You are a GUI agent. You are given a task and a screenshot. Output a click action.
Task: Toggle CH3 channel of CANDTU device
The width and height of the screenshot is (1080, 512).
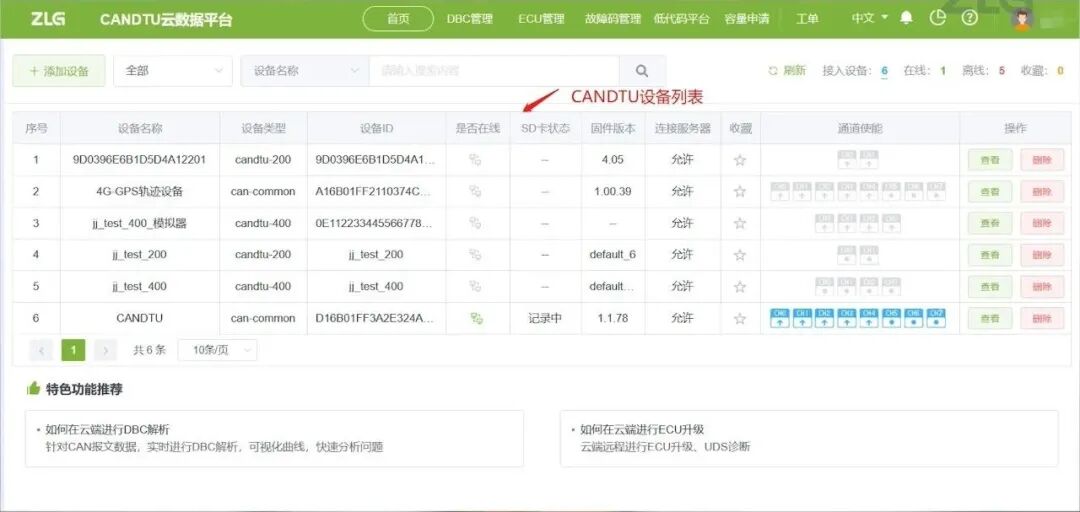point(847,318)
